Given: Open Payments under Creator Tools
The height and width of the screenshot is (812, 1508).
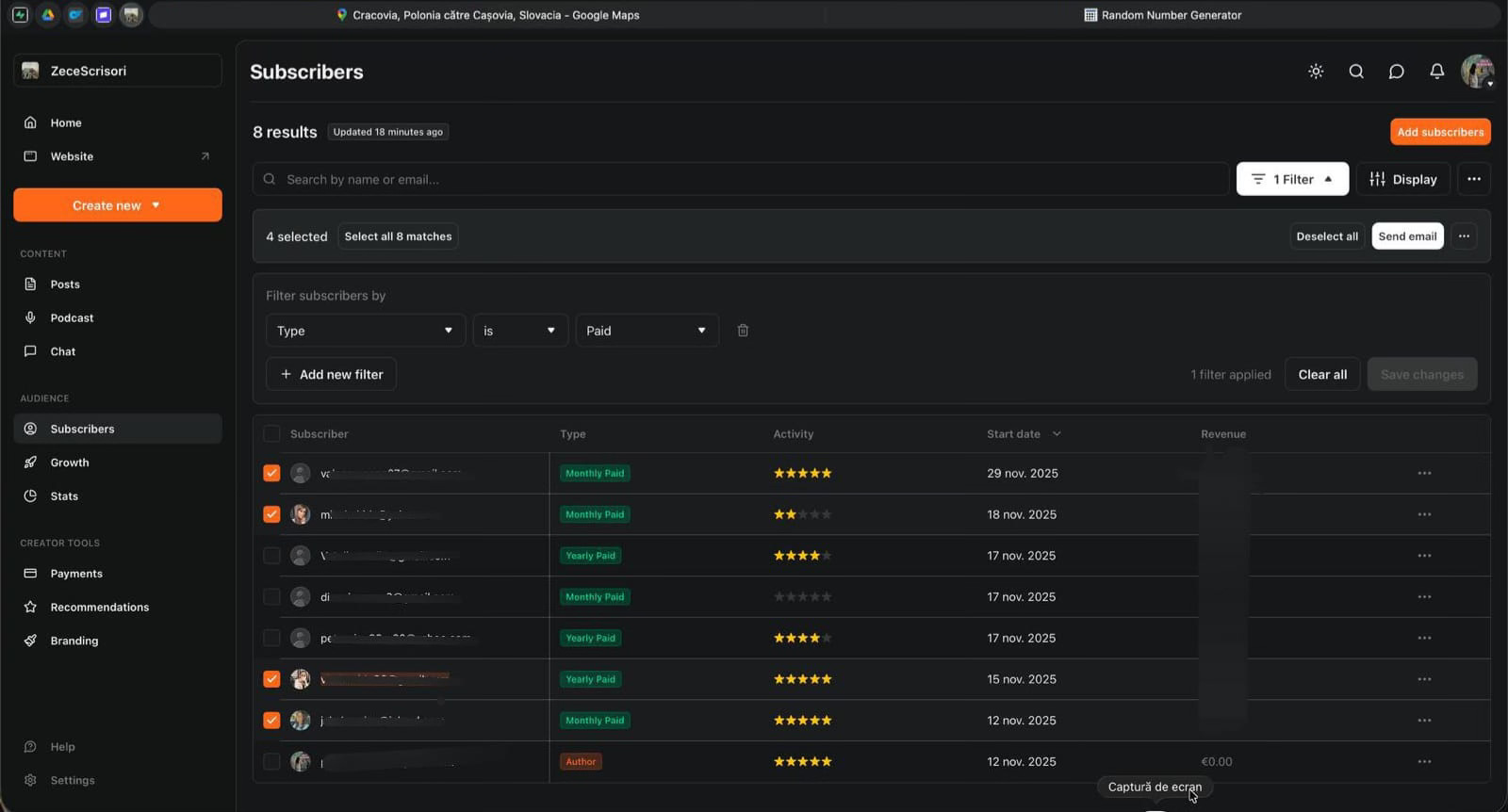Looking at the screenshot, I should click(x=76, y=574).
